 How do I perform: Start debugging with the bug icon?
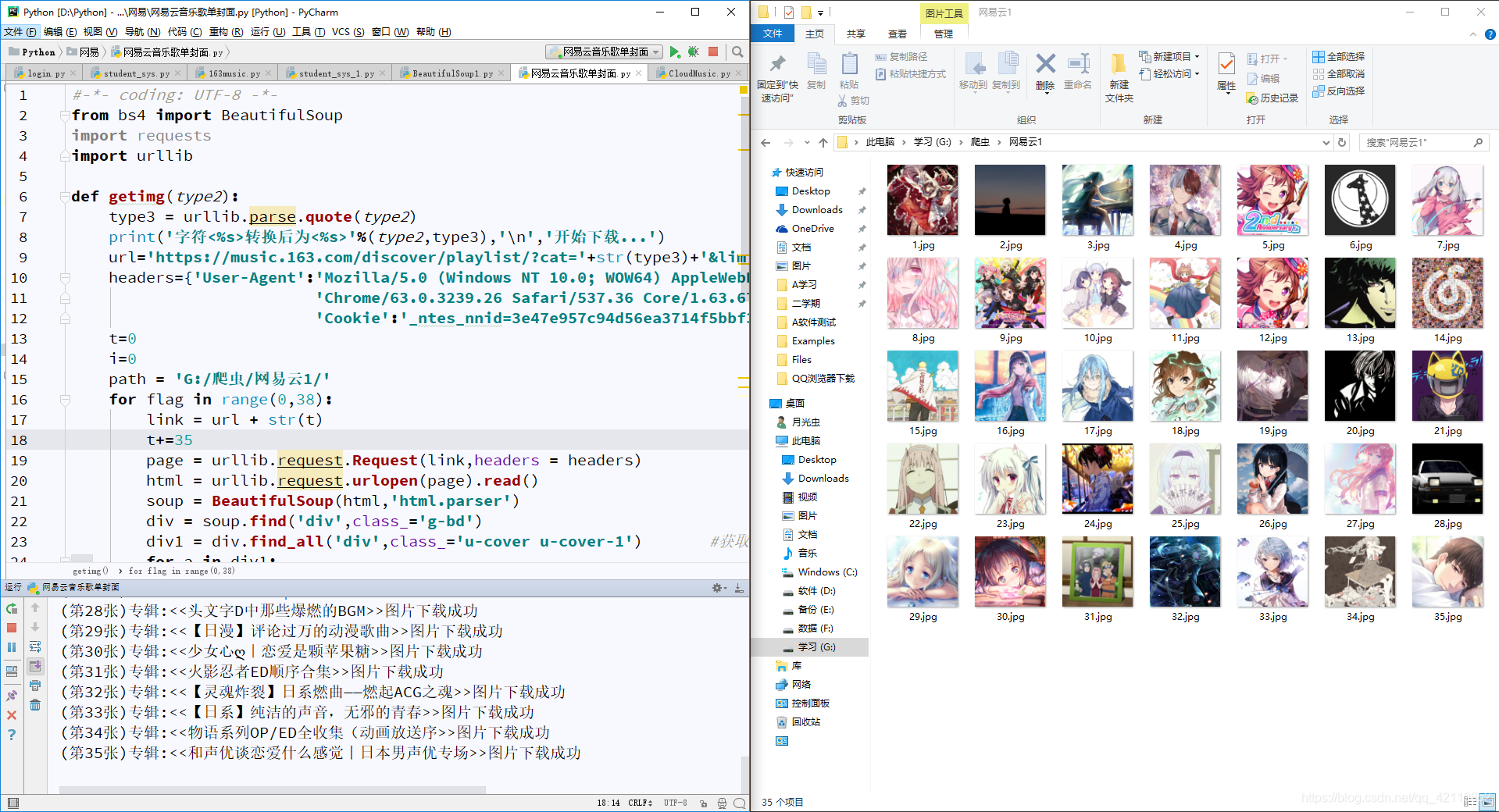pos(693,52)
